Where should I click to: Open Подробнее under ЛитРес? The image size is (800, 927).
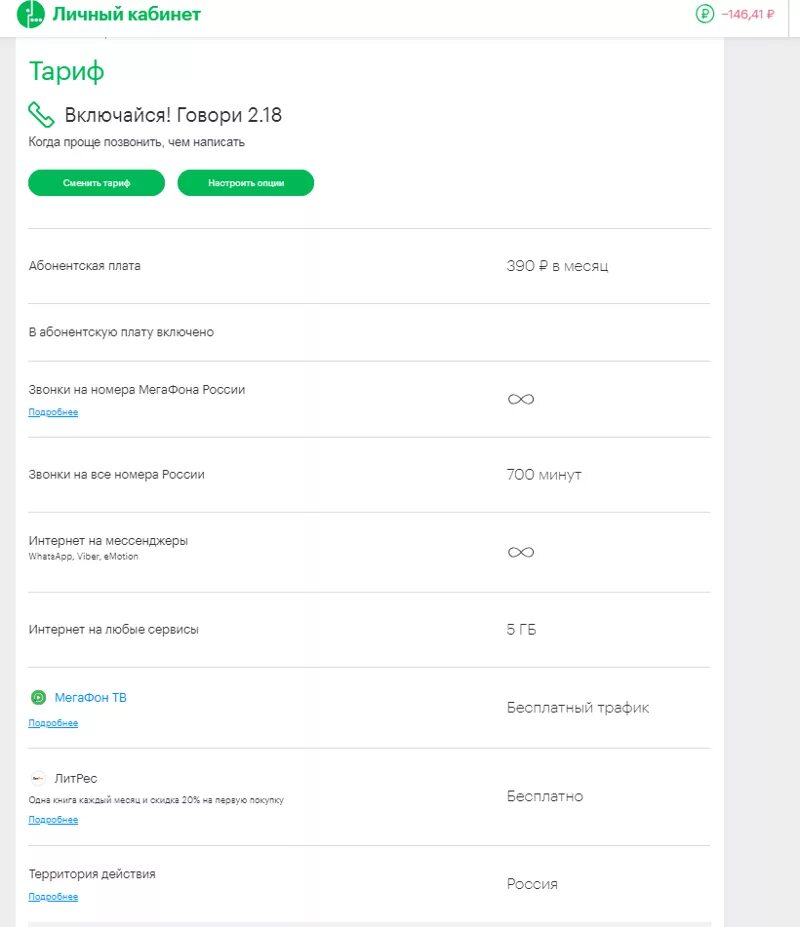(53, 820)
